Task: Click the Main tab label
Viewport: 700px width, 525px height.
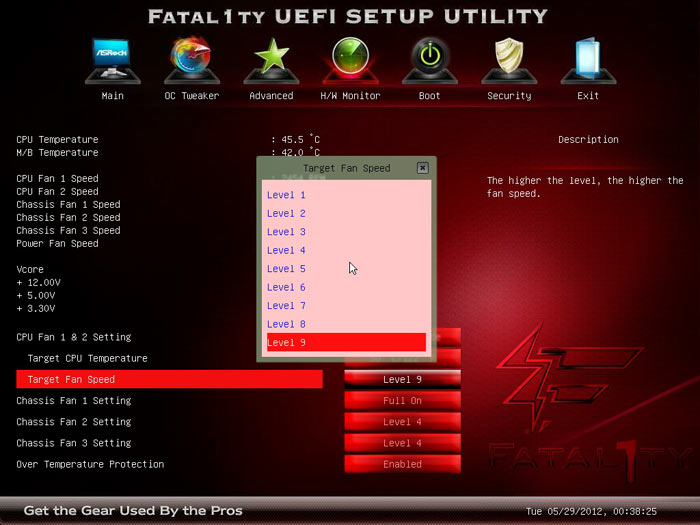Action: pos(112,96)
